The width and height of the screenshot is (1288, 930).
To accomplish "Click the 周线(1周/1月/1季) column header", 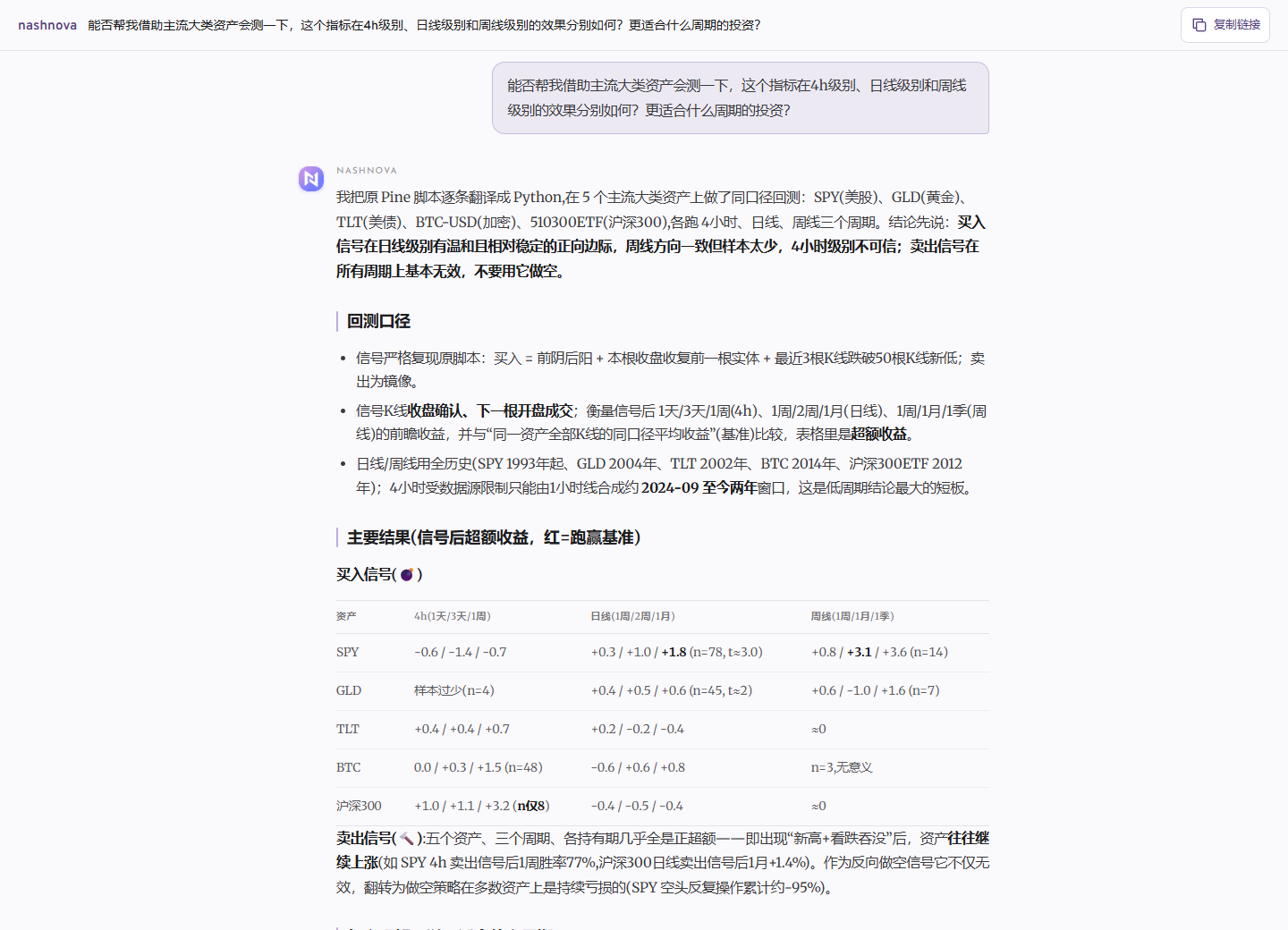I will [852, 616].
